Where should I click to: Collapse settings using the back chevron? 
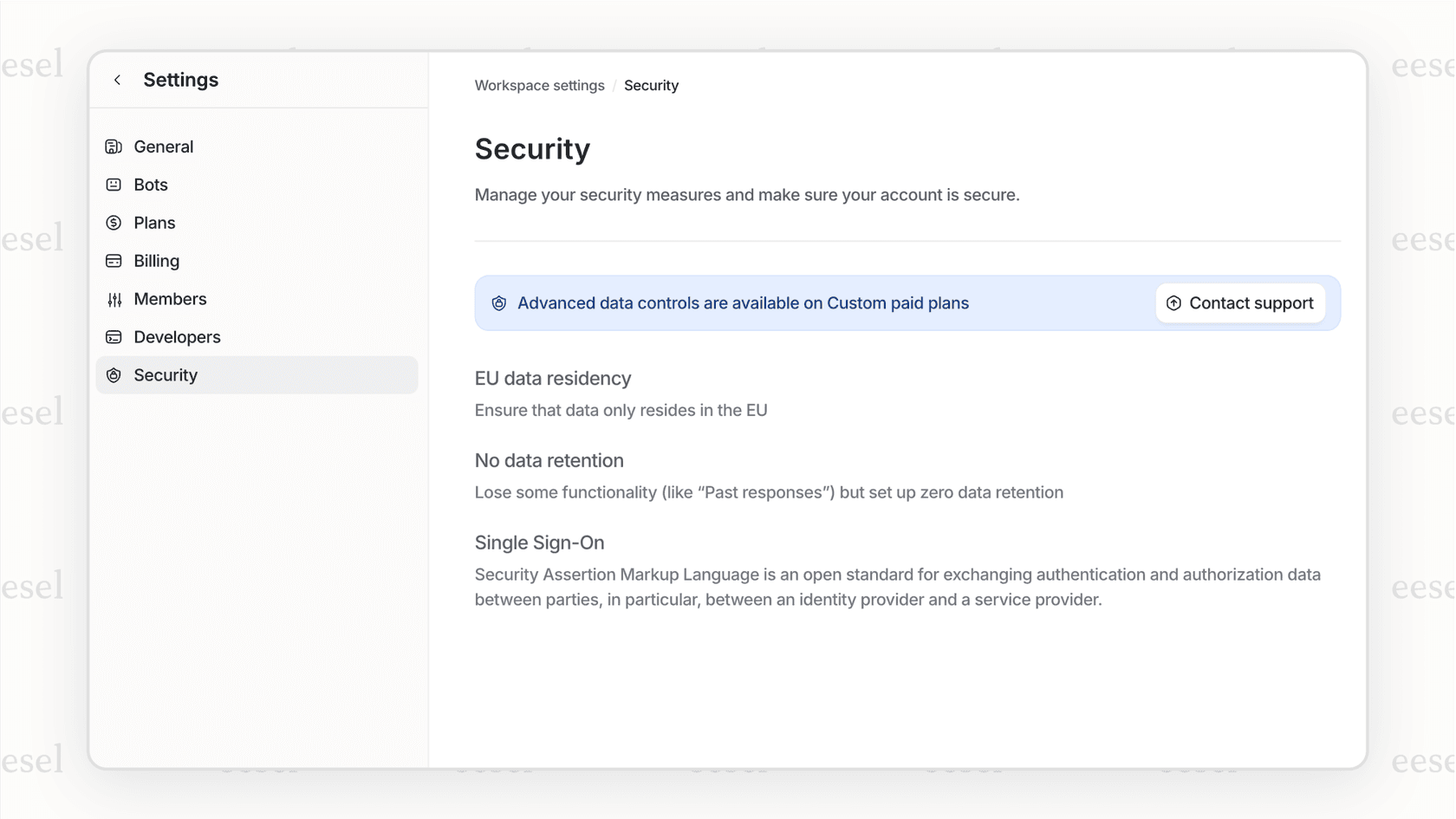[117, 80]
